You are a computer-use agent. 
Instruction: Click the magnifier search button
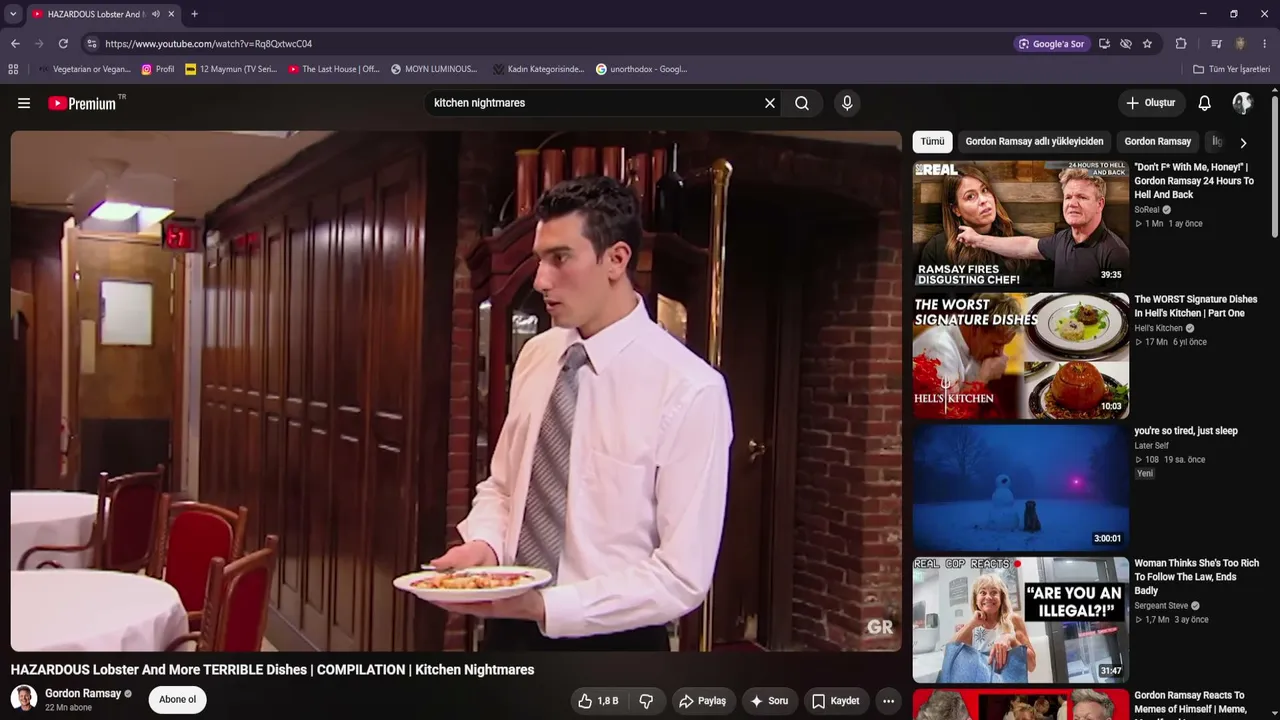pos(802,103)
